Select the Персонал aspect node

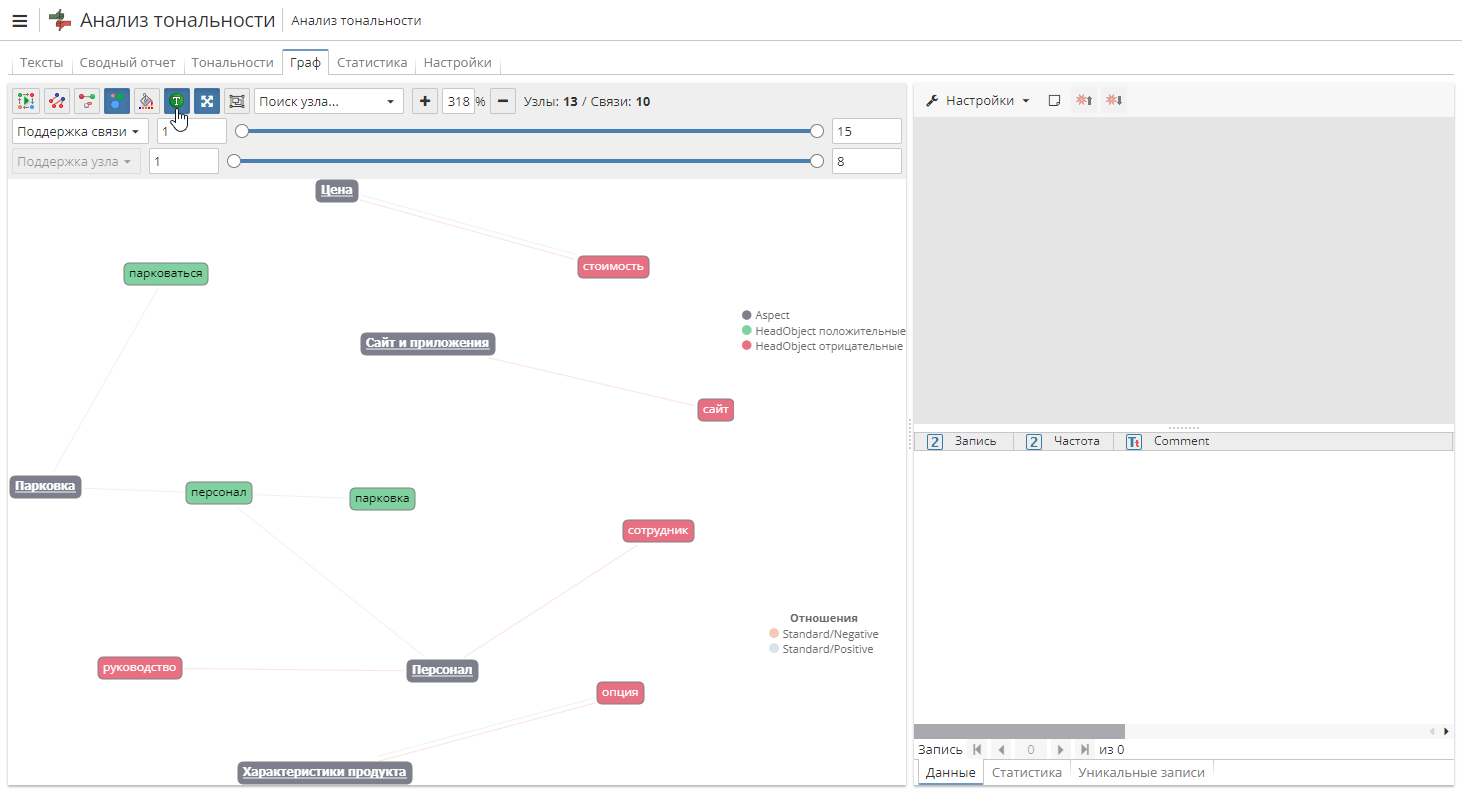442,670
